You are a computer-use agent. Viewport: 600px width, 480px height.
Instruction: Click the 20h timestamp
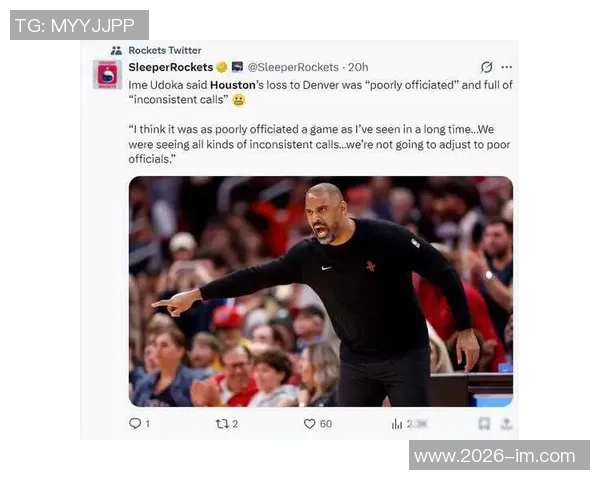point(358,67)
